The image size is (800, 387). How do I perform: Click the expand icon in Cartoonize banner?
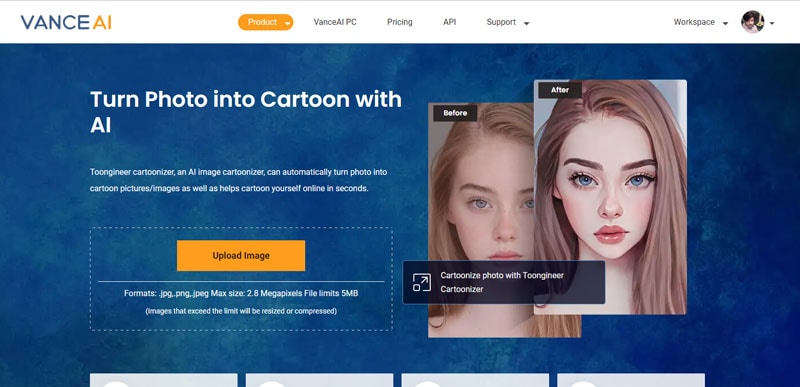coord(421,282)
